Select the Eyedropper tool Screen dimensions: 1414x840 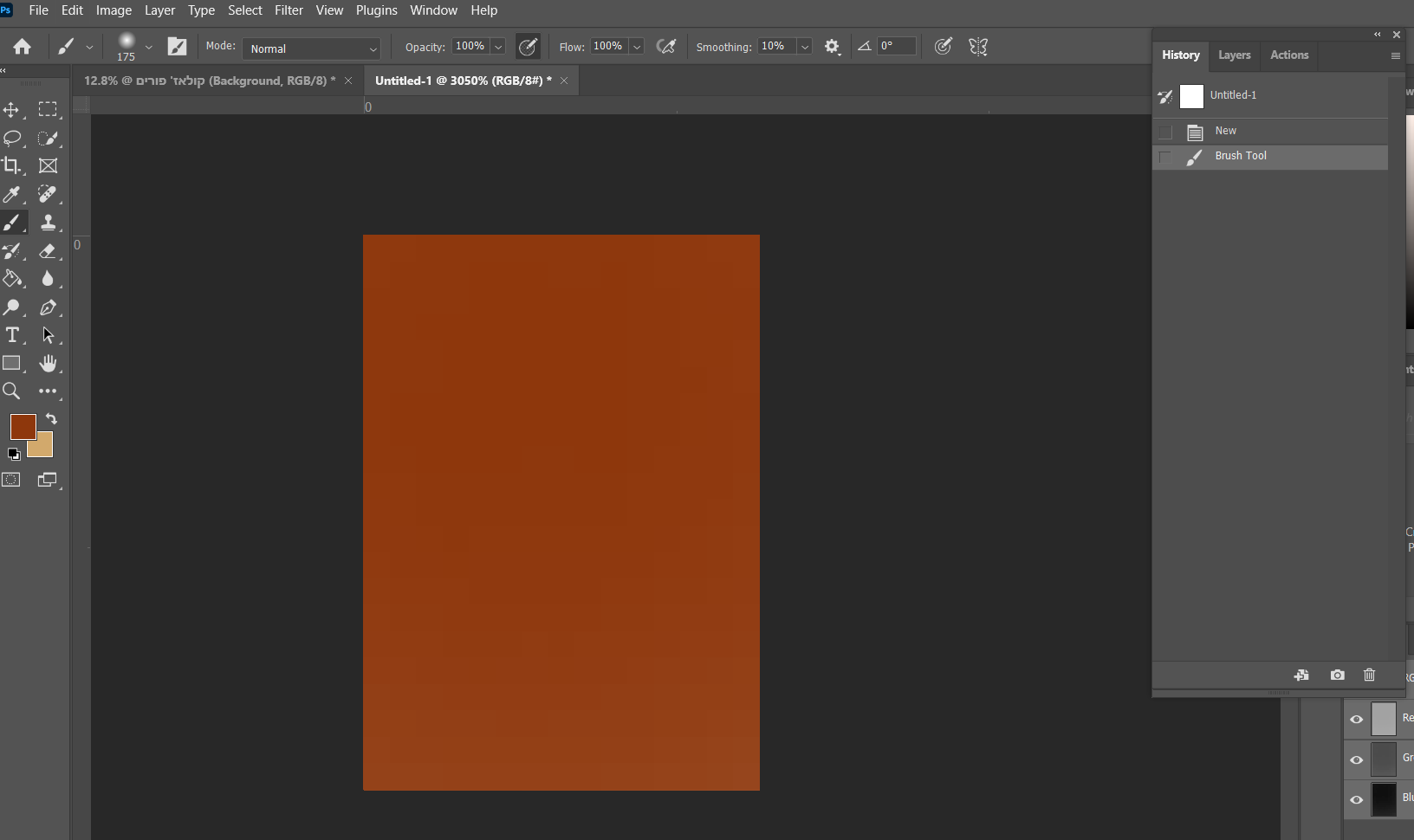(x=11, y=195)
